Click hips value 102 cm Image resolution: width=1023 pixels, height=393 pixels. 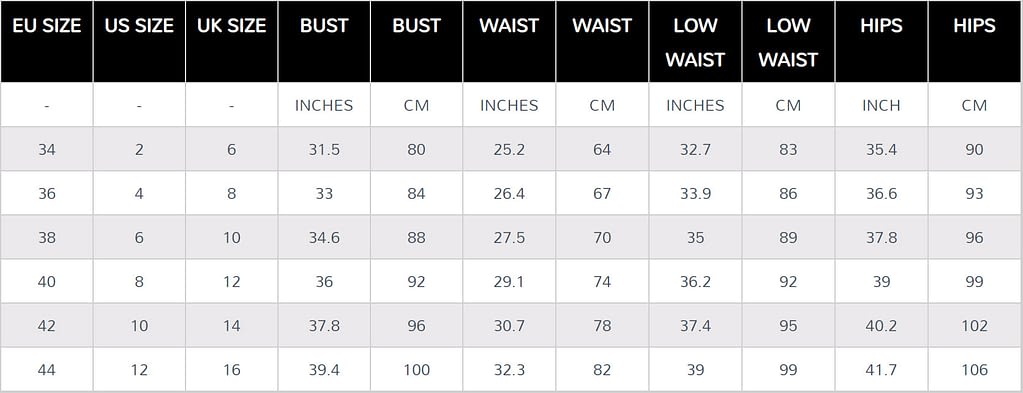click(975, 326)
